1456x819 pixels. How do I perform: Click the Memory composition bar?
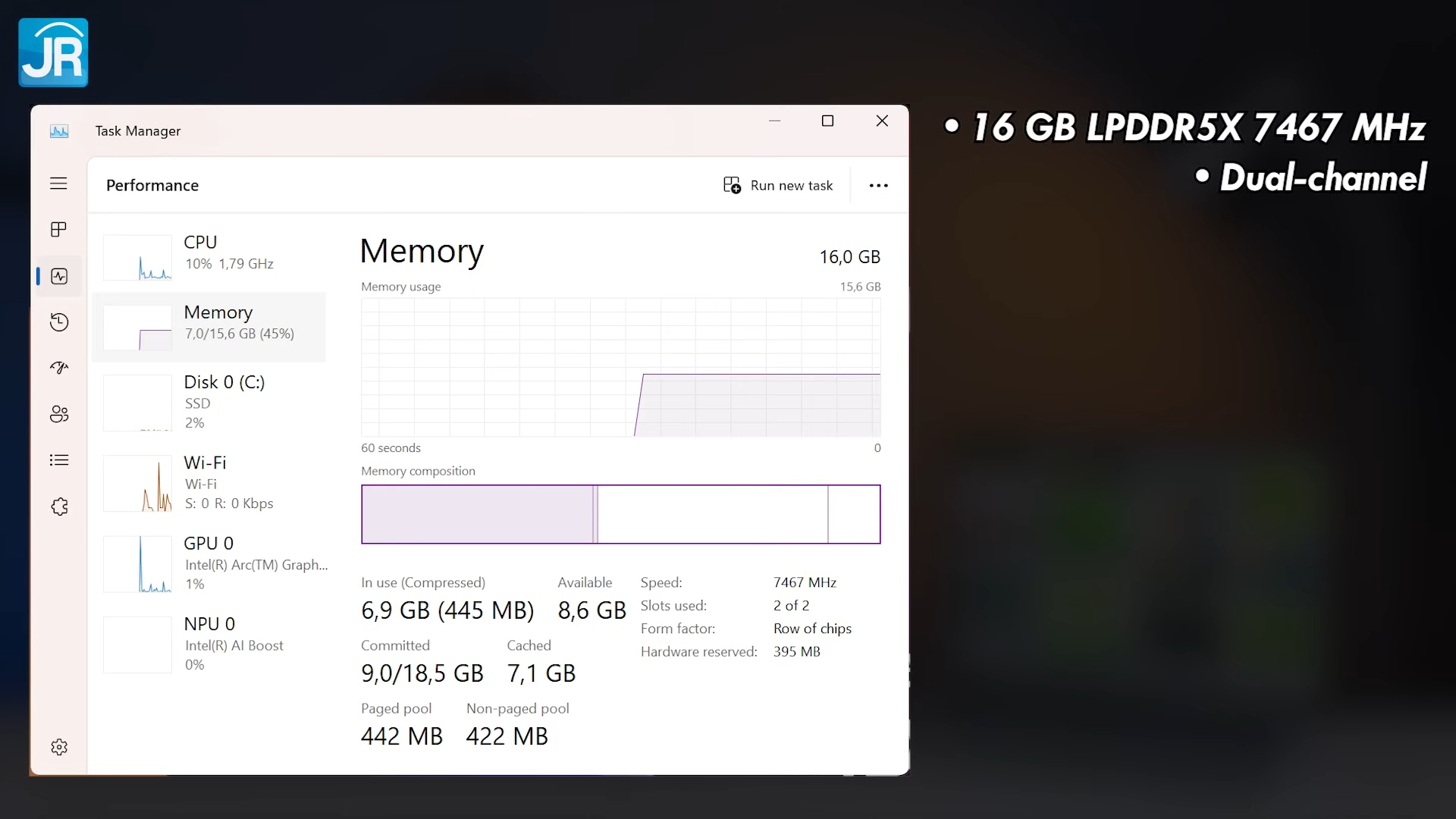(620, 514)
